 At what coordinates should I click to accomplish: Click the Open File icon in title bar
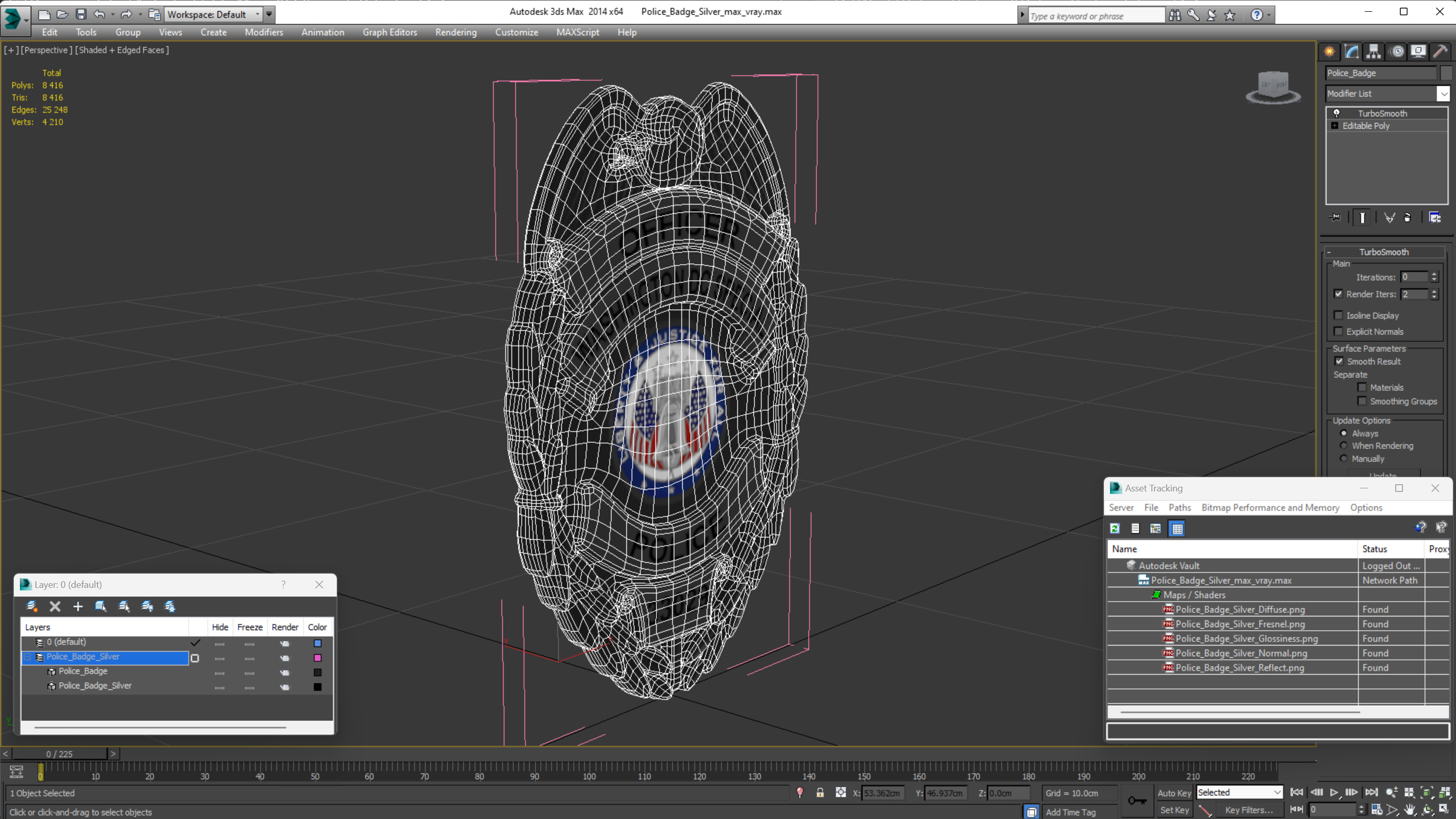[x=63, y=14]
